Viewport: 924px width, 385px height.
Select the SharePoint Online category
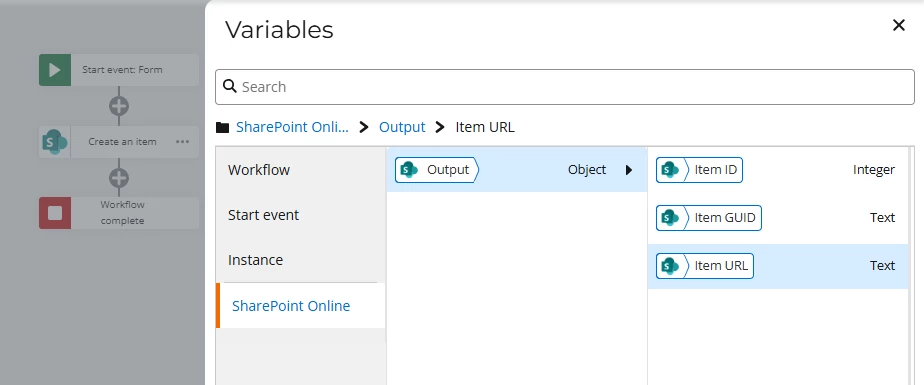coord(301,305)
